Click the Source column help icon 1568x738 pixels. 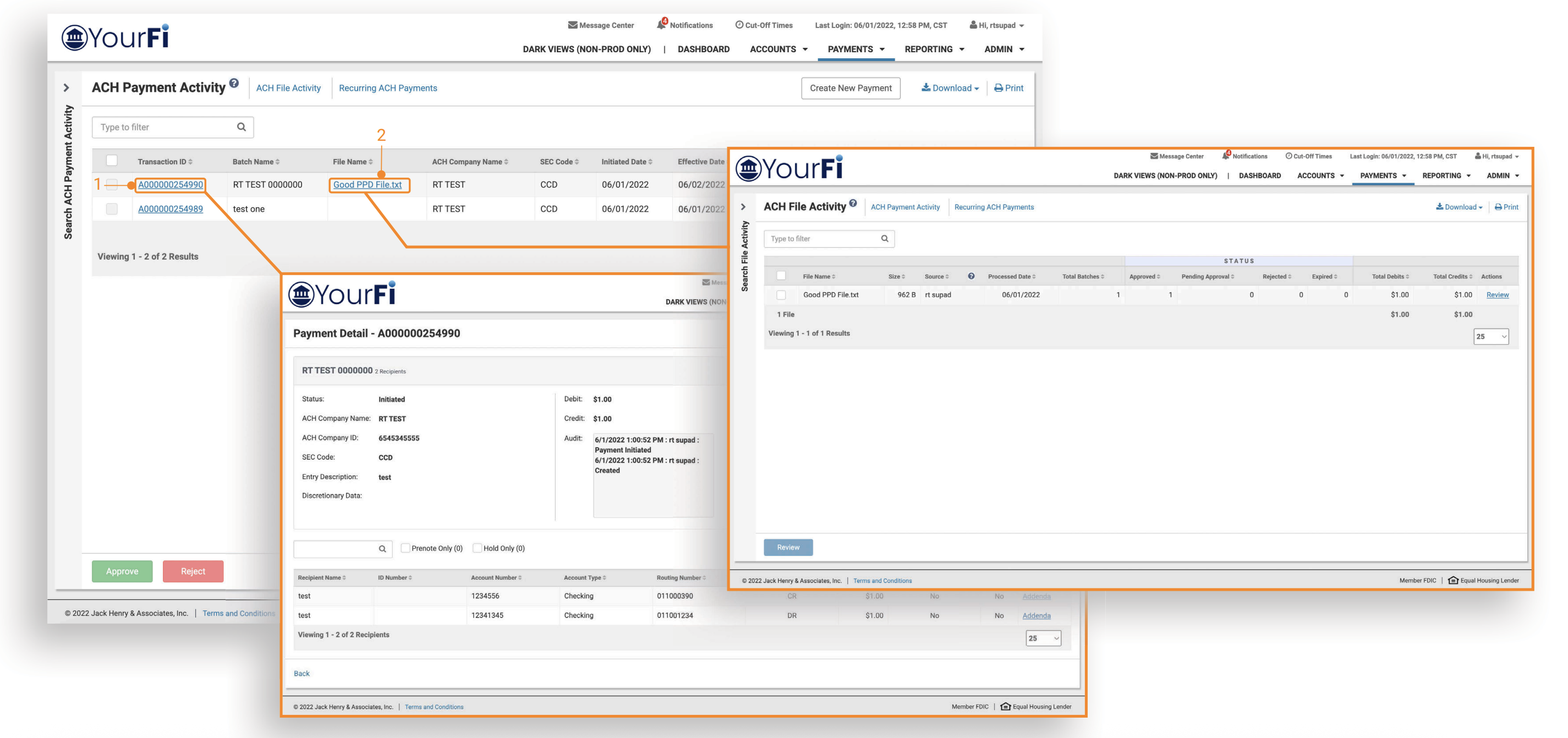pyautogui.click(x=971, y=276)
